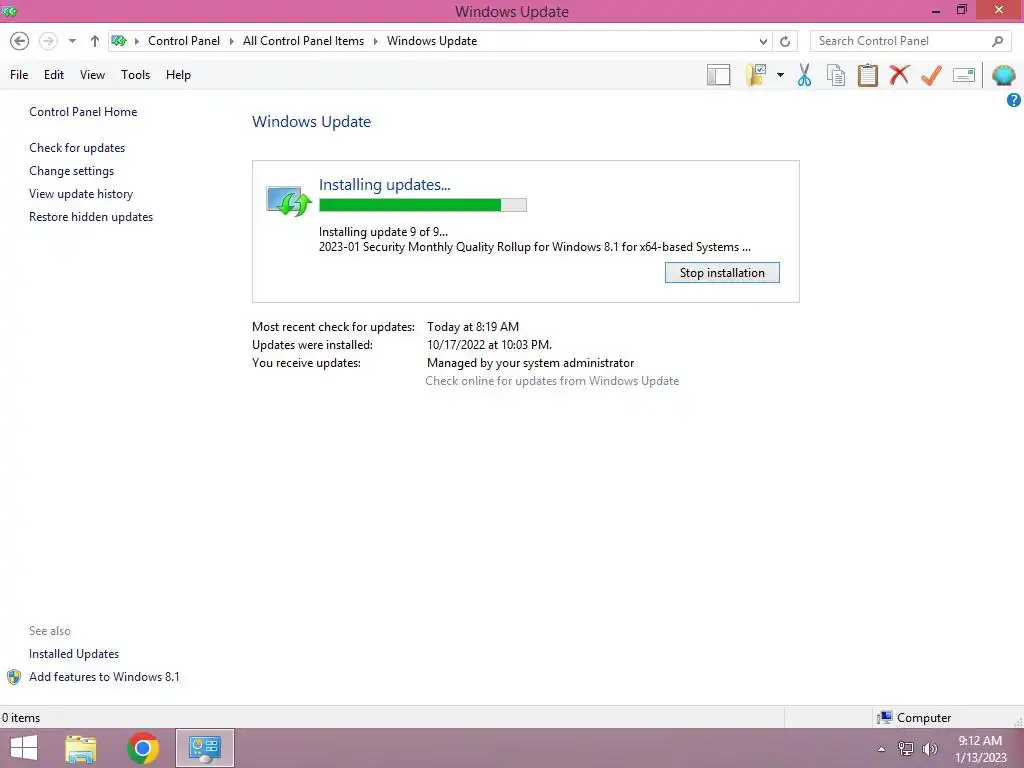Screen dimensions: 1024x768
Task: Click the Windows Update page heading
Action: point(312,121)
